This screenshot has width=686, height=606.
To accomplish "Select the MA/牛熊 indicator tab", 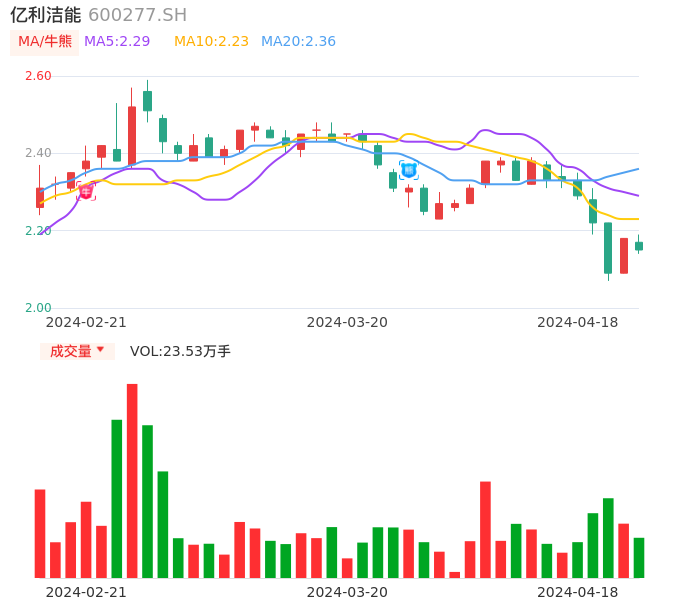I will (45, 42).
